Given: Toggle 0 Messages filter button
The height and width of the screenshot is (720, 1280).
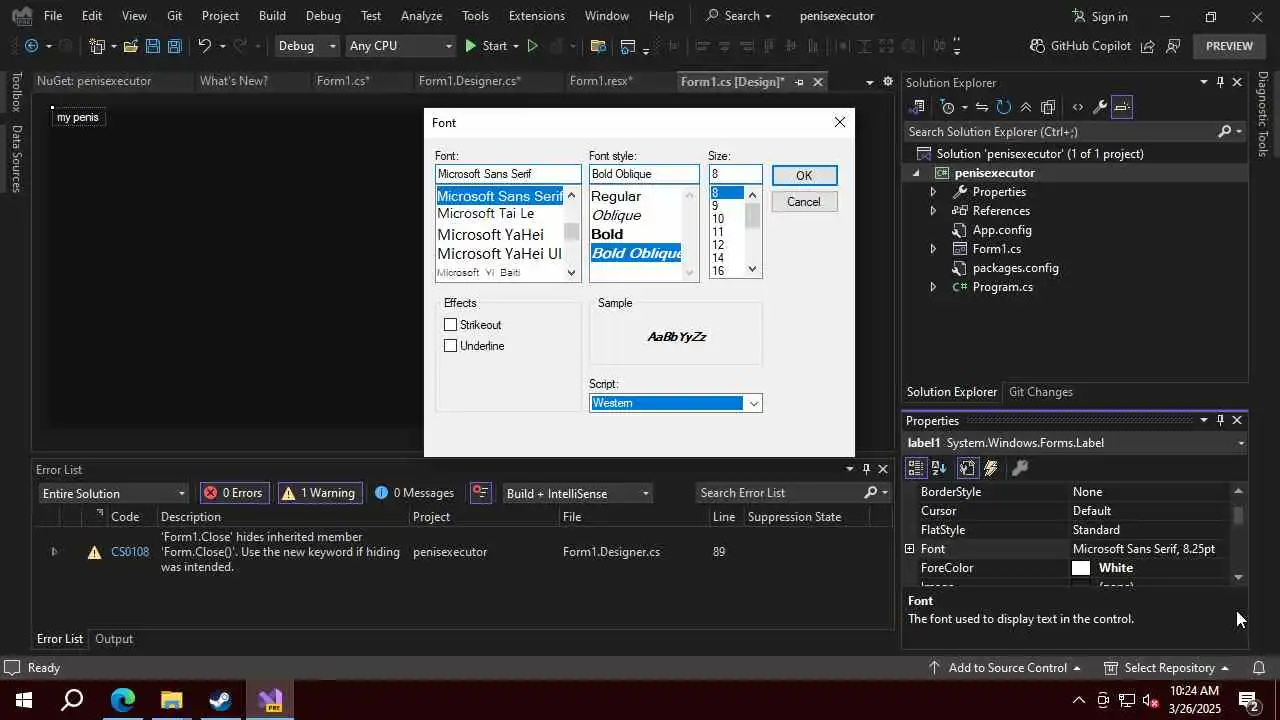Looking at the screenshot, I should (x=415, y=492).
